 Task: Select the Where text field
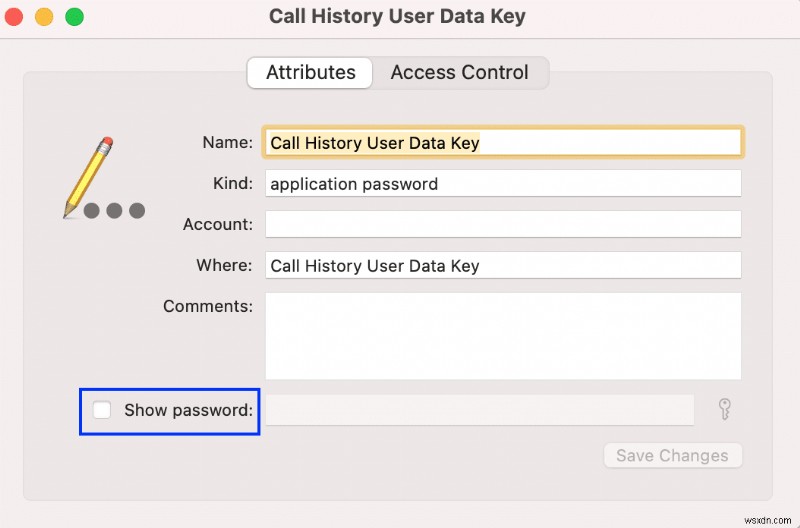tap(503, 265)
